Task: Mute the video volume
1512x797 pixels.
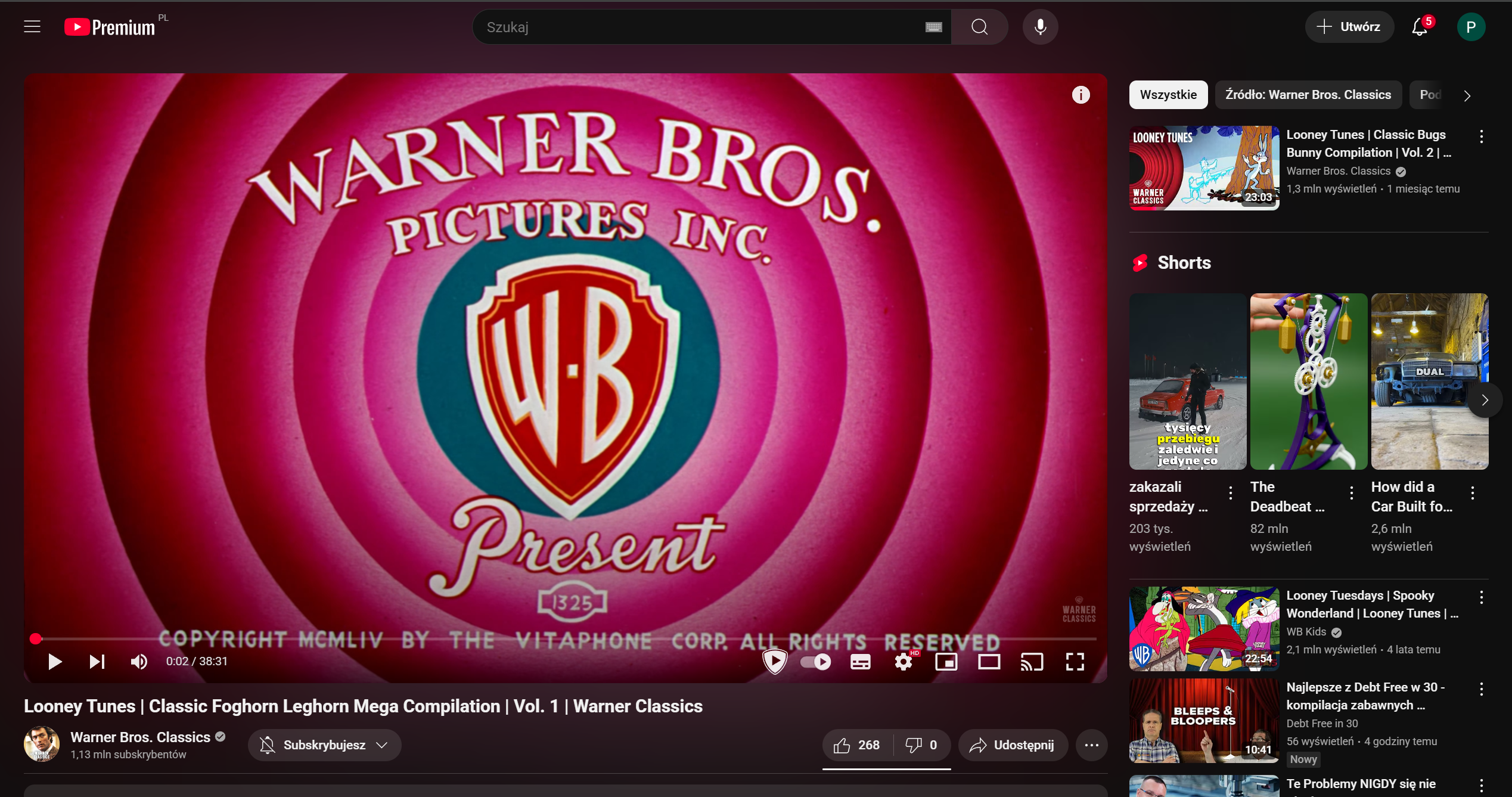Action: point(139,662)
